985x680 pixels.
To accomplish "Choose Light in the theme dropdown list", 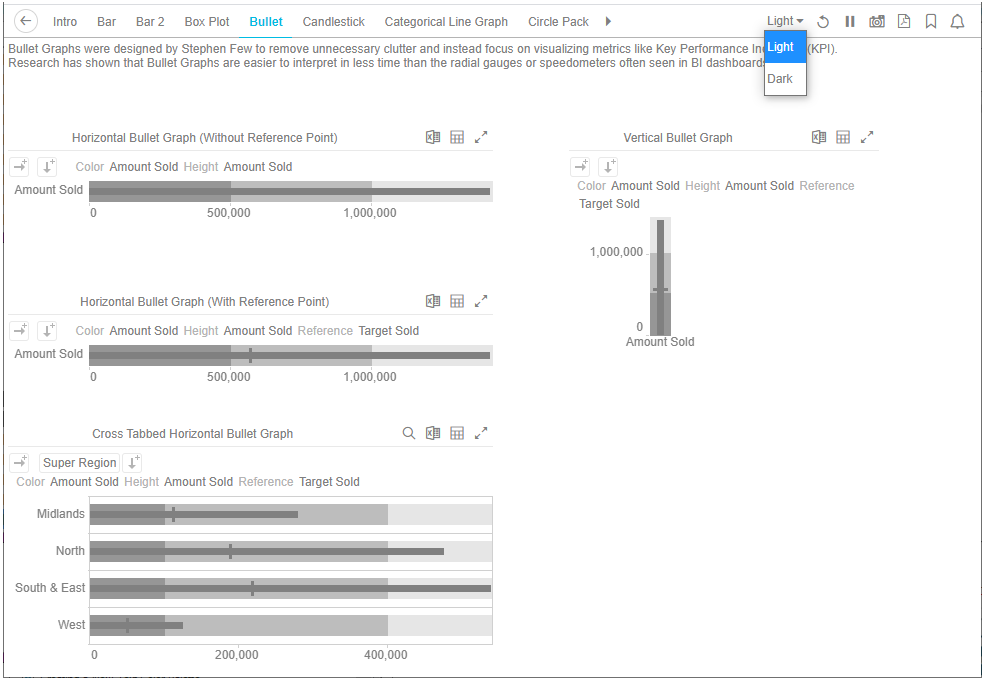I will pyautogui.click(x=782, y=47).
